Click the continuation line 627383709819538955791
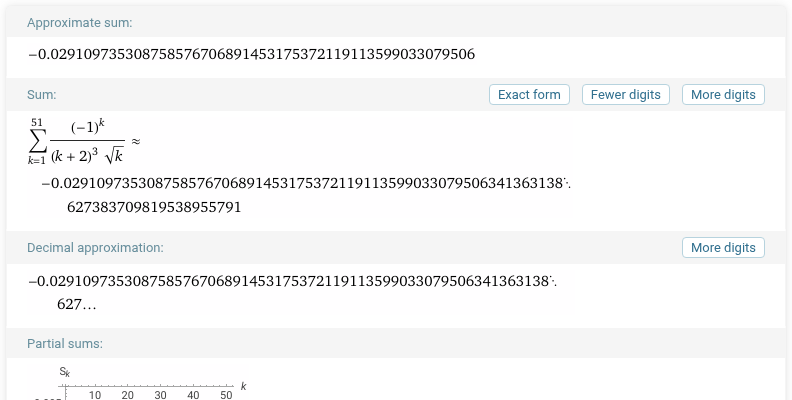The image size is (792, 400). click(154, 207)
